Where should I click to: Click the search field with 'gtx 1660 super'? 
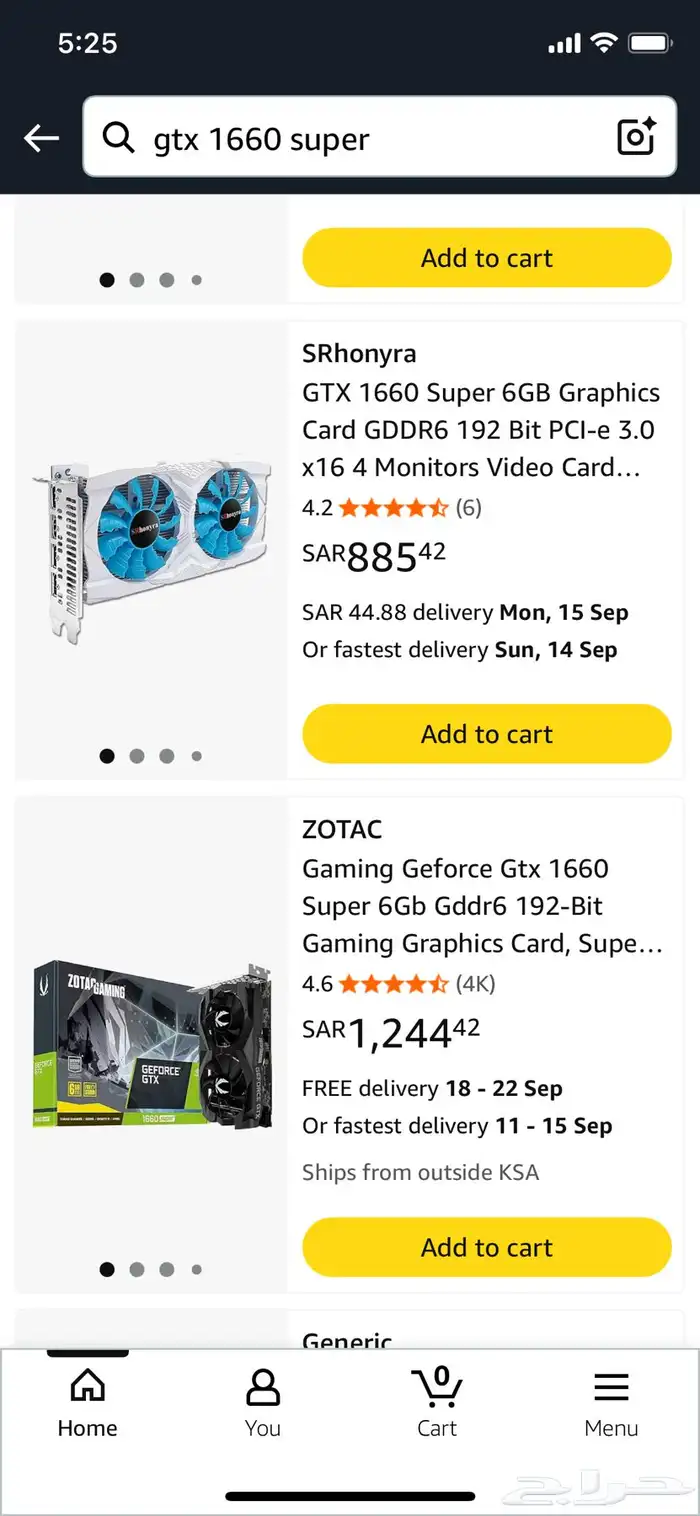tap(380, 138)
